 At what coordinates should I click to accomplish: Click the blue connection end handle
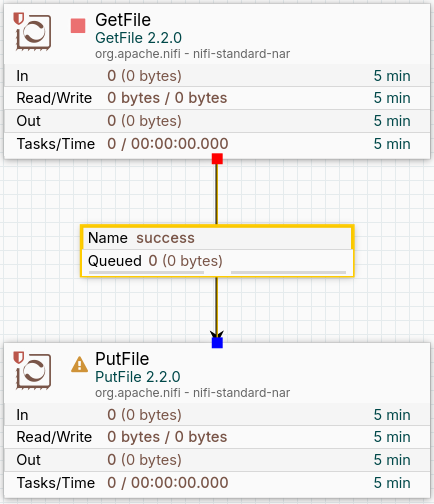coord(217,342)
